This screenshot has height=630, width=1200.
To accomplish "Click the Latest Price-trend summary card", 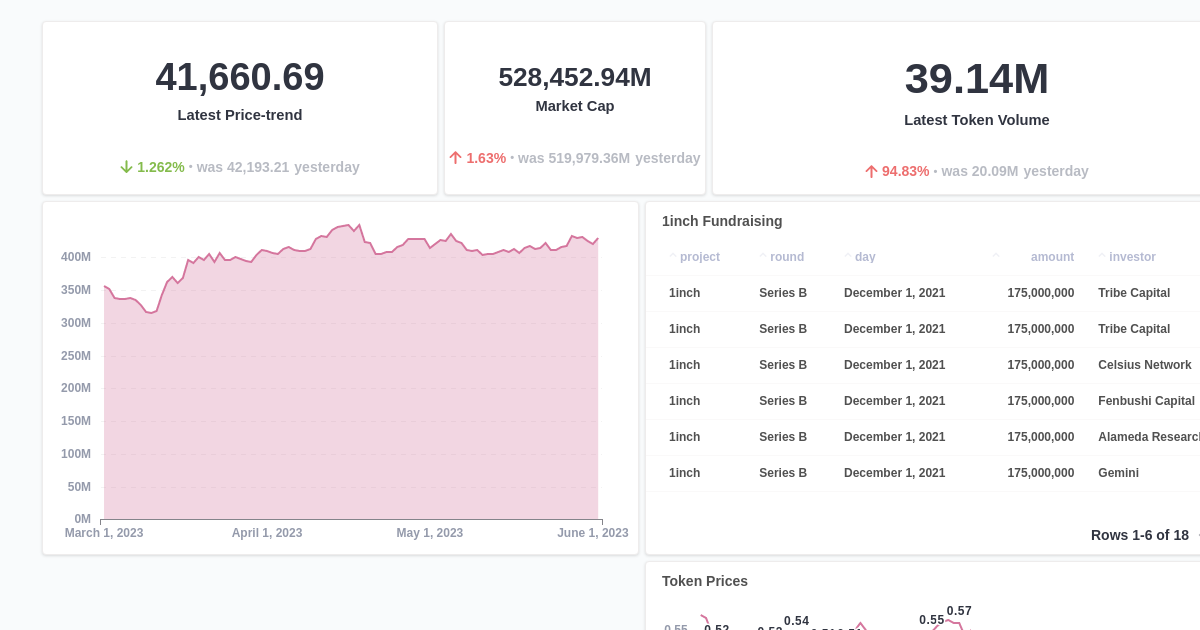I will (239, 107).
